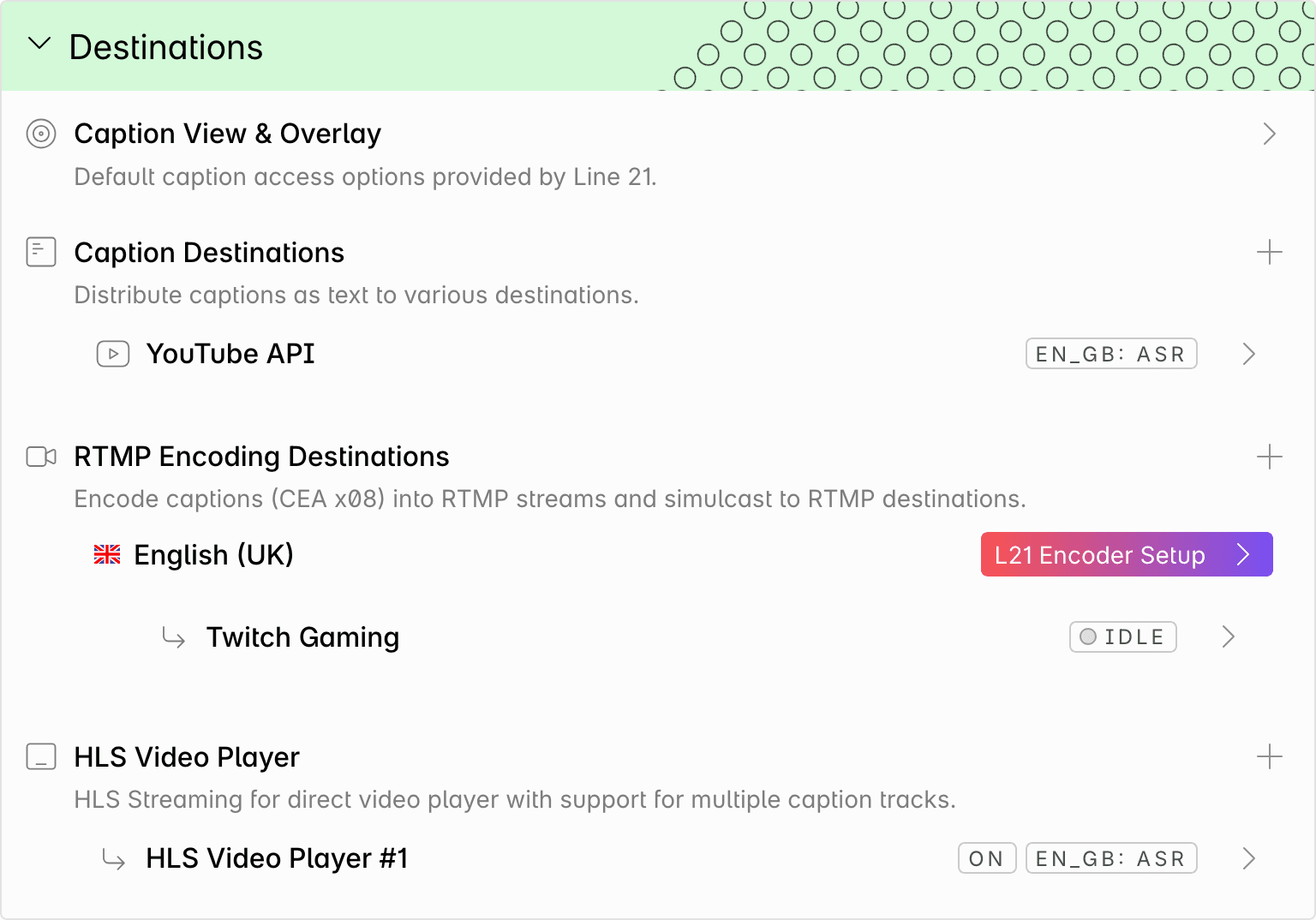The image size is (1316, 920).
Task: Select the YouTube API EN_GB: ASR badge
Action: (x=1111, y=354)
